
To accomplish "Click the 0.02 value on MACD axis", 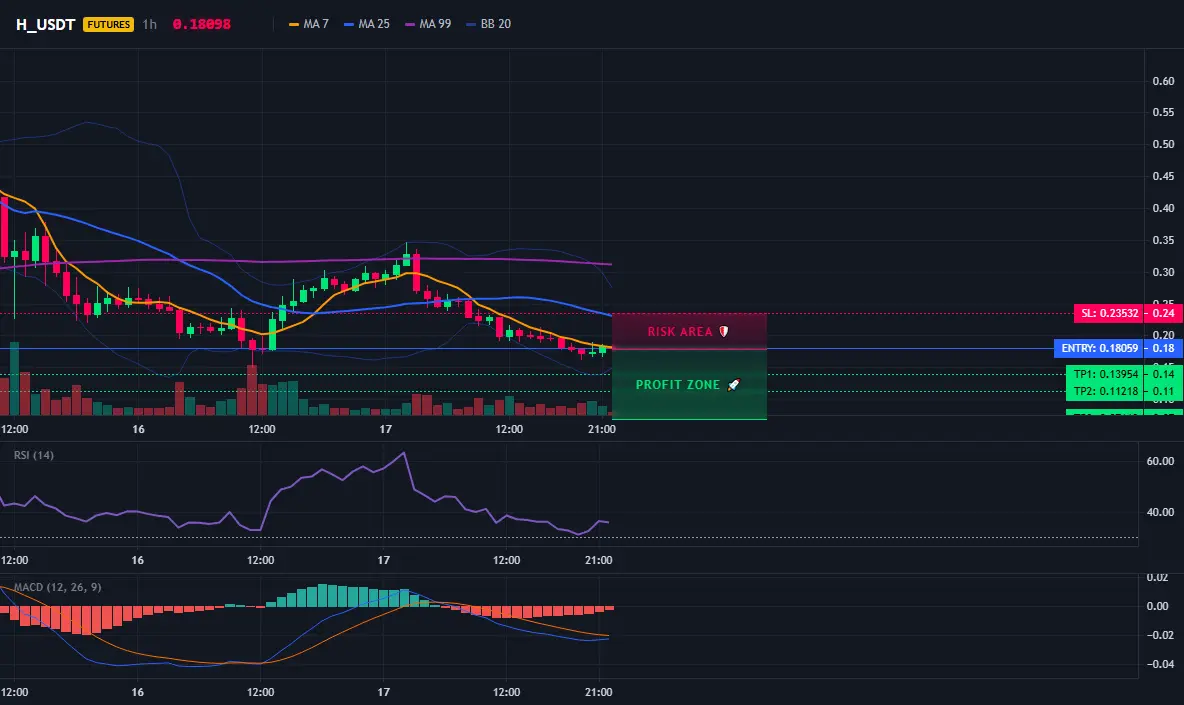I will (x=1158, y=578).
